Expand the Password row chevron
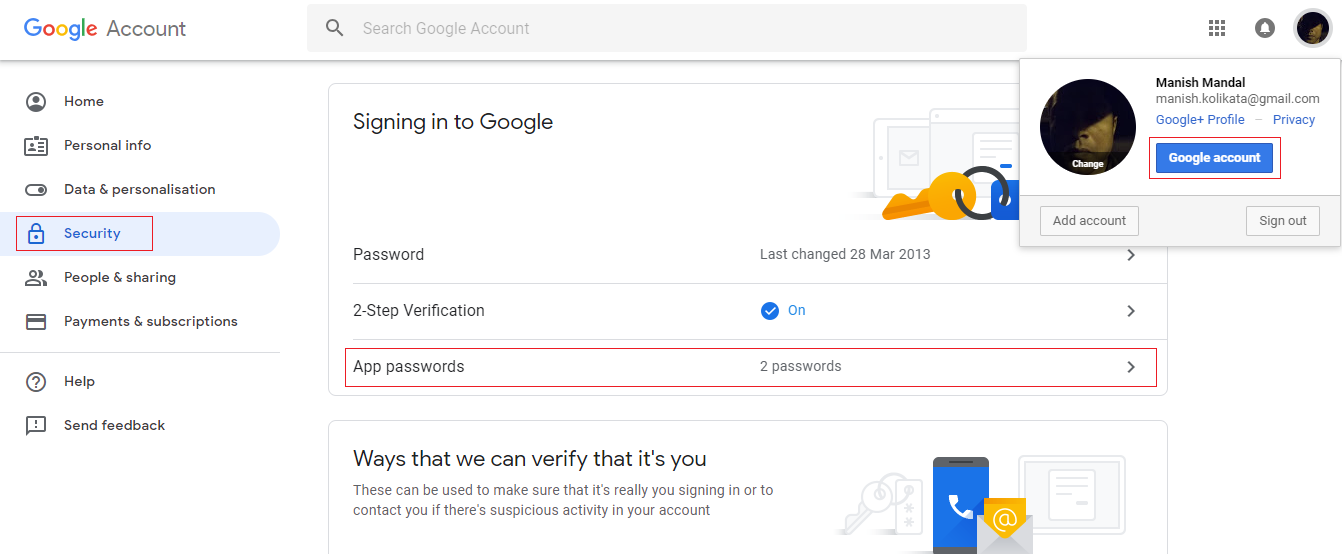Image resolution: width=1342 pixels, height=554 pixels. pos(1131,255)
